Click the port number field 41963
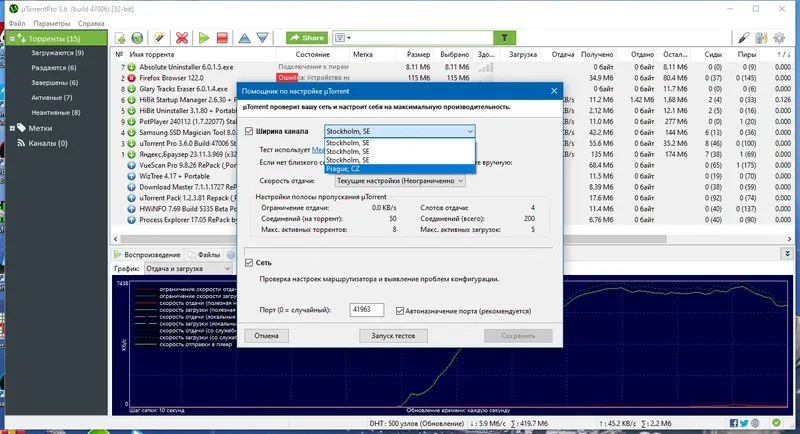Screen dimensions: 800x434 [366, 310]
